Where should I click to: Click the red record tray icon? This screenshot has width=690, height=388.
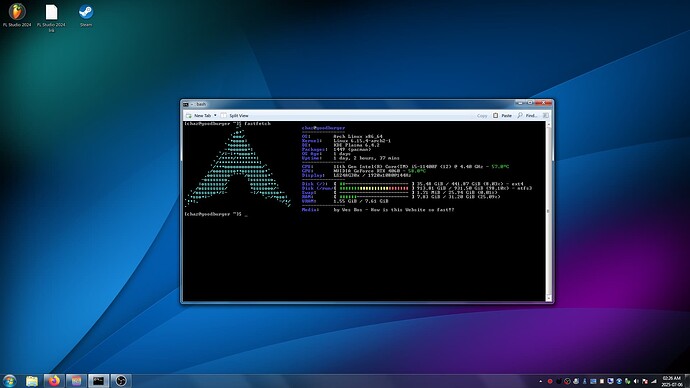tap(550, 381)
